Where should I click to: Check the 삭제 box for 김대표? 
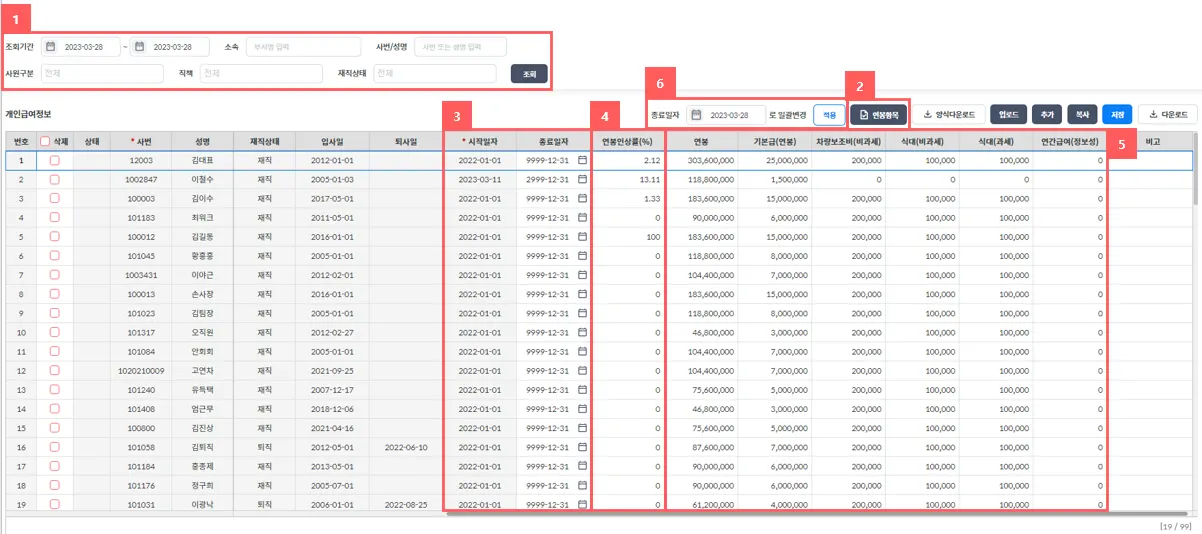click(54, 160)
